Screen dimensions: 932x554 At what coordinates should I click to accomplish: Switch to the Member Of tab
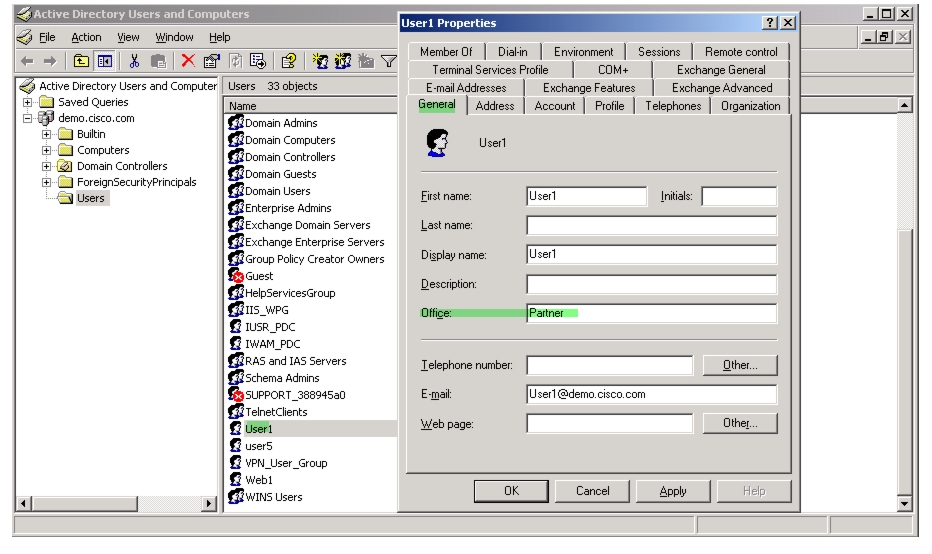coord(446,52)
